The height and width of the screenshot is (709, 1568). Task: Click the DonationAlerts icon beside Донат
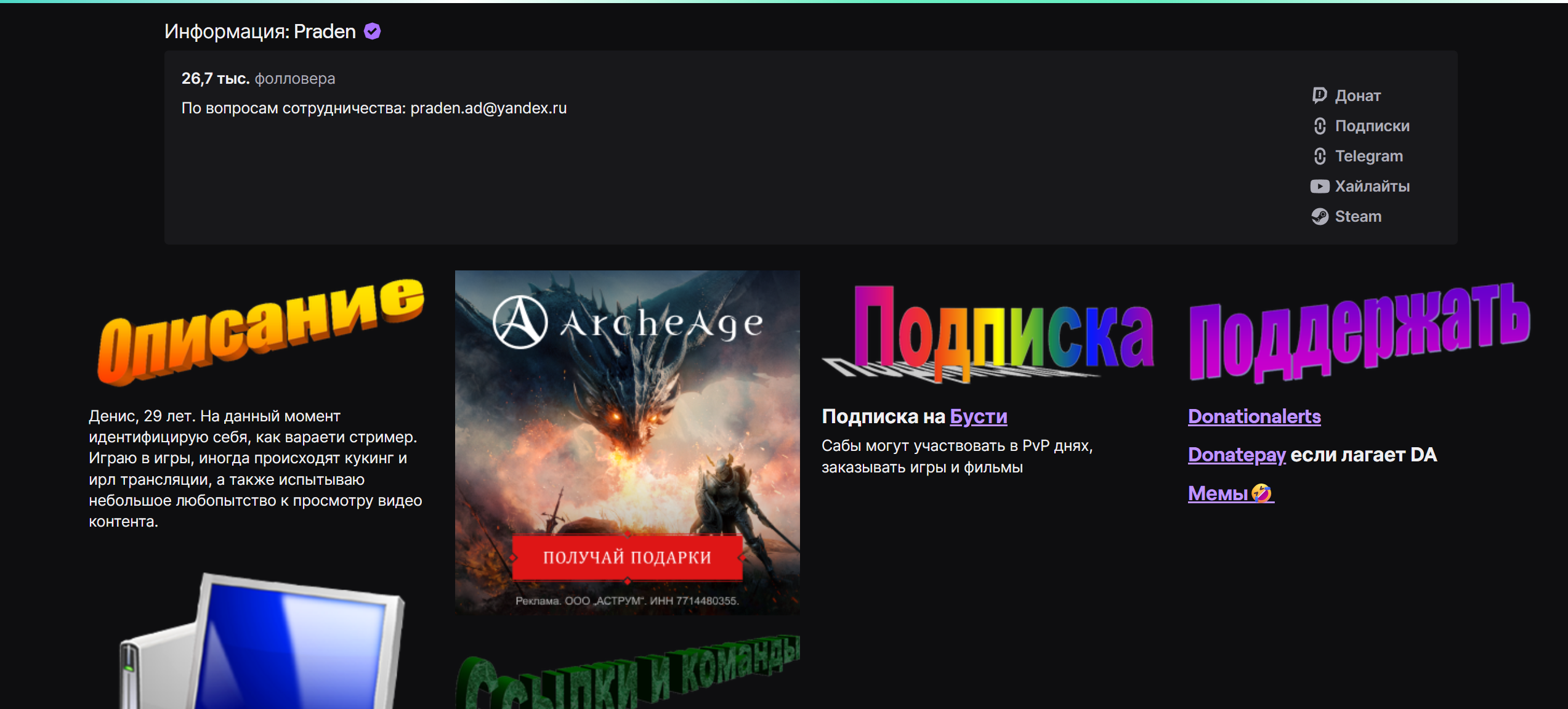pyautogui.click(x=1319, y=95)
